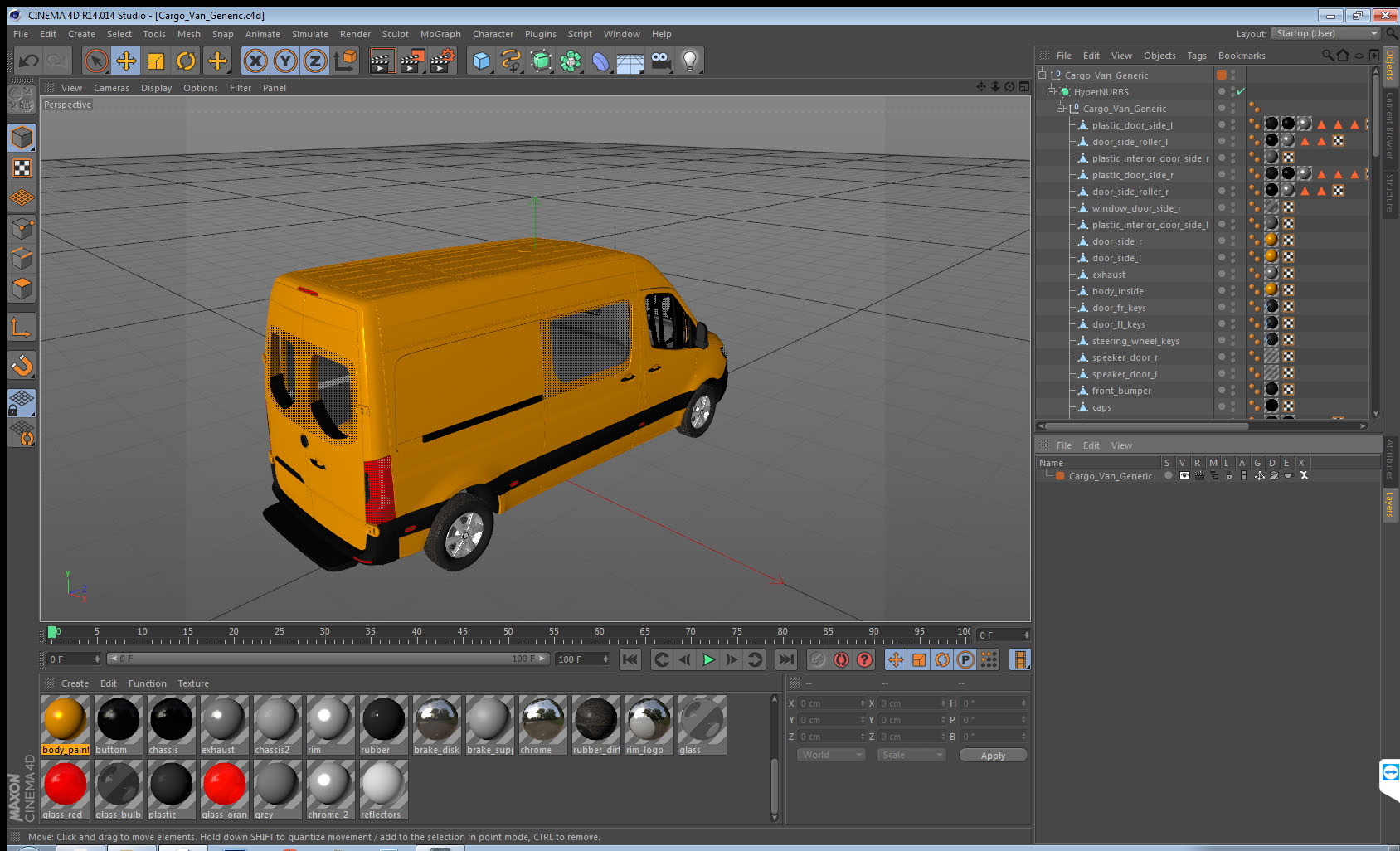Toggle Z axis lock
This screenshot has width=1400, height=851.
[315, 61]
